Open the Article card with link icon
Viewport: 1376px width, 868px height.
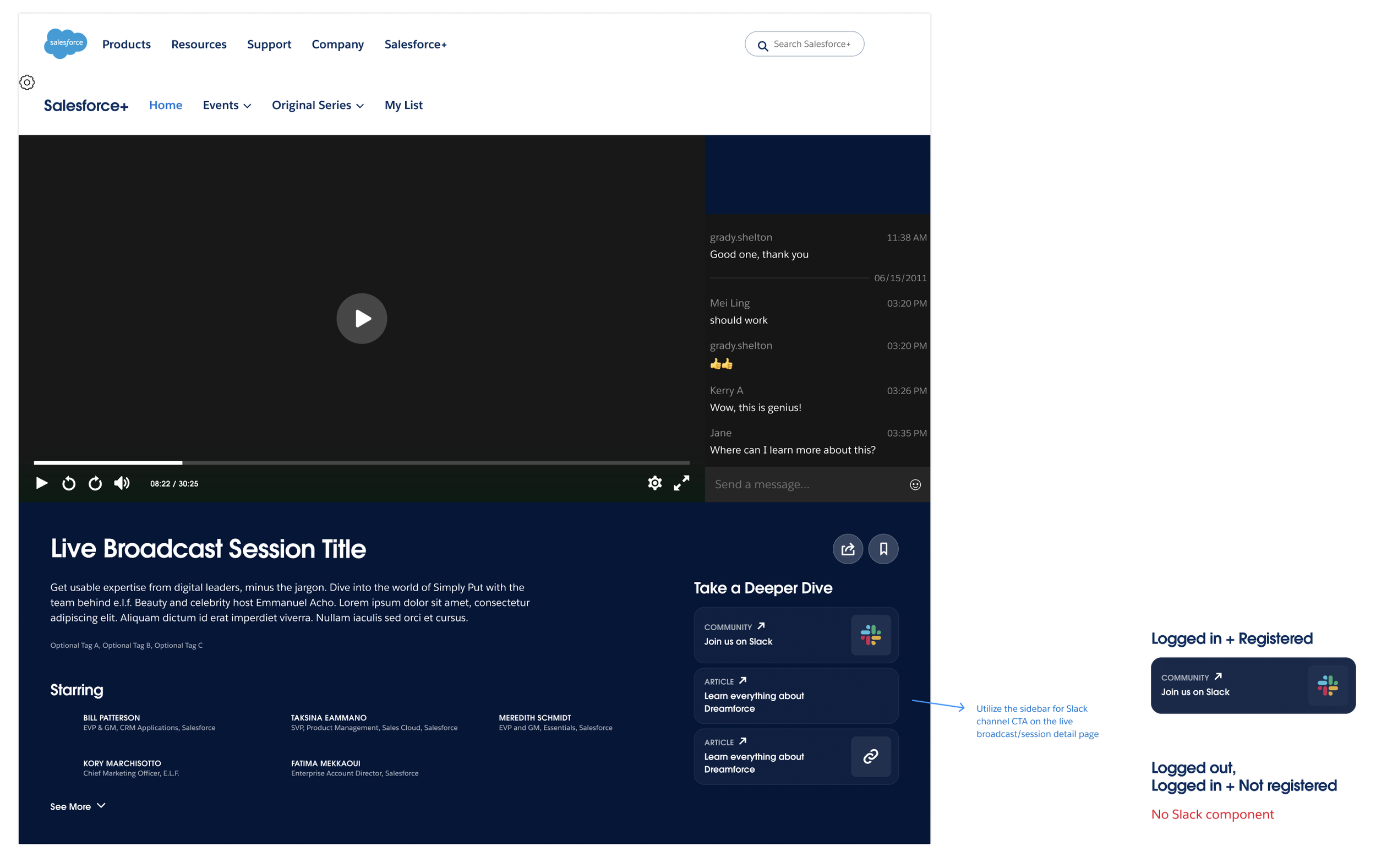coord(796,757)
